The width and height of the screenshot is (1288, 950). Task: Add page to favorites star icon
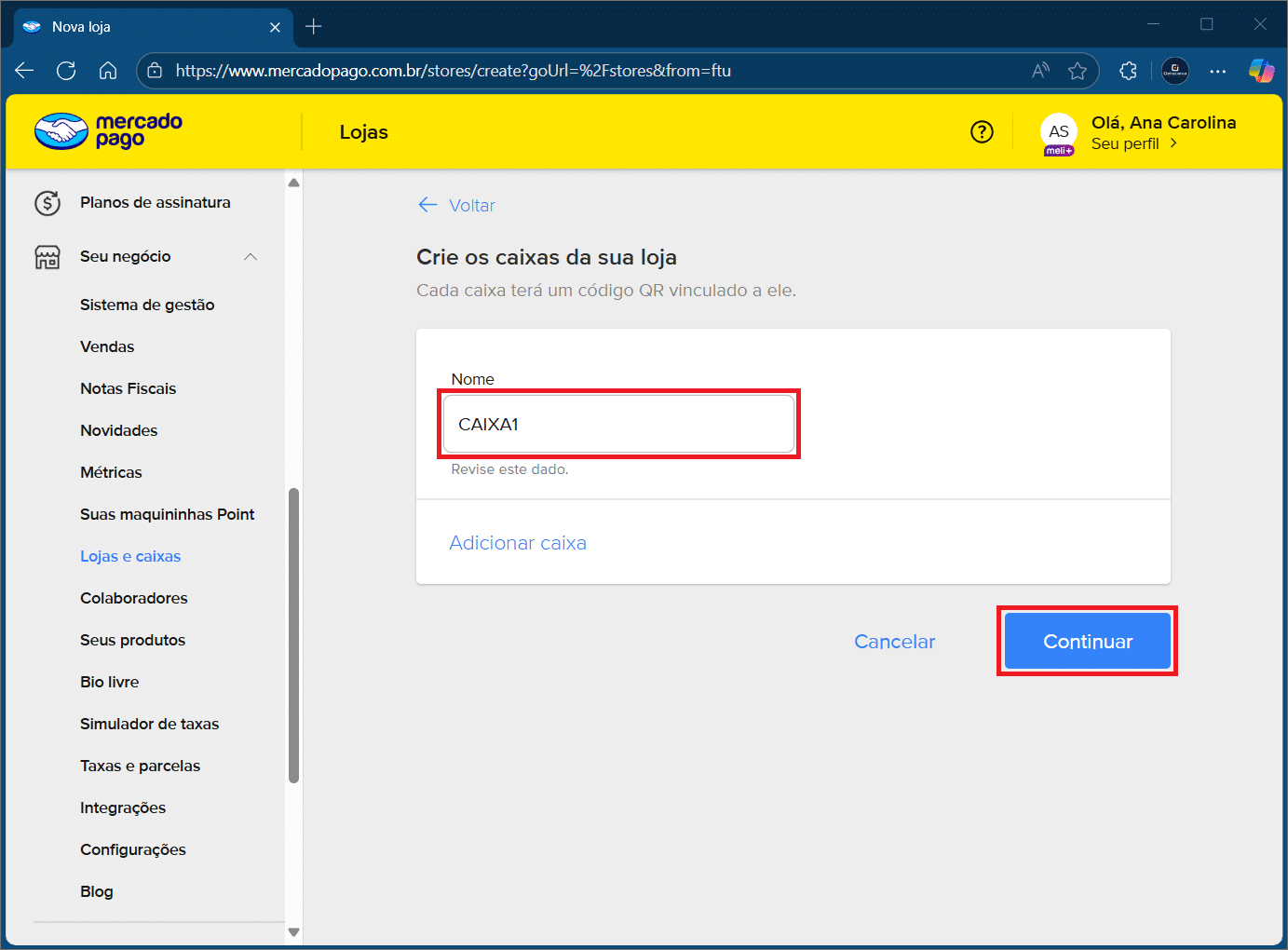click(1078, 71)
